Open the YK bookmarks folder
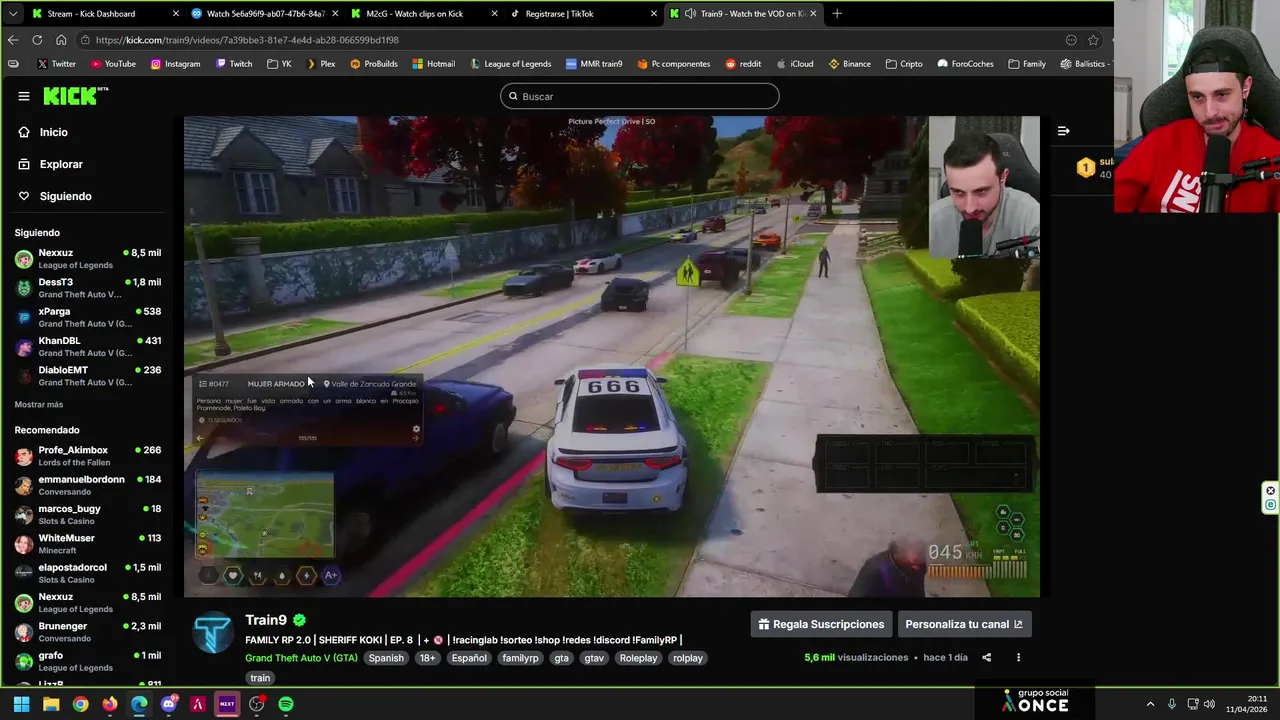The width and height of the screenshot is (1280, 720). pyautogui.click(x=279, y=64)
